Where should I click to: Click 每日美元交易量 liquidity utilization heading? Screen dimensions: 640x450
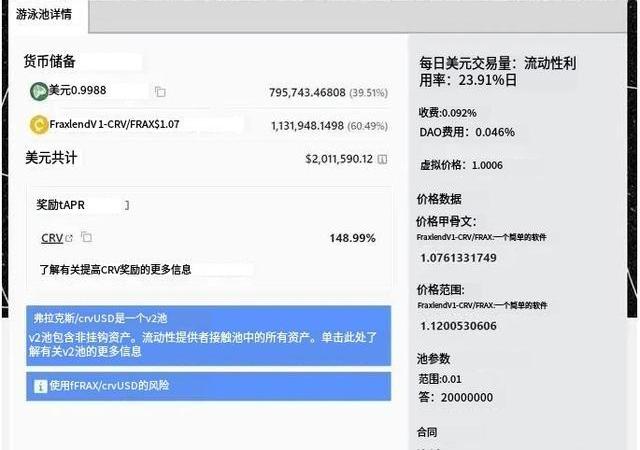point(498,71)
